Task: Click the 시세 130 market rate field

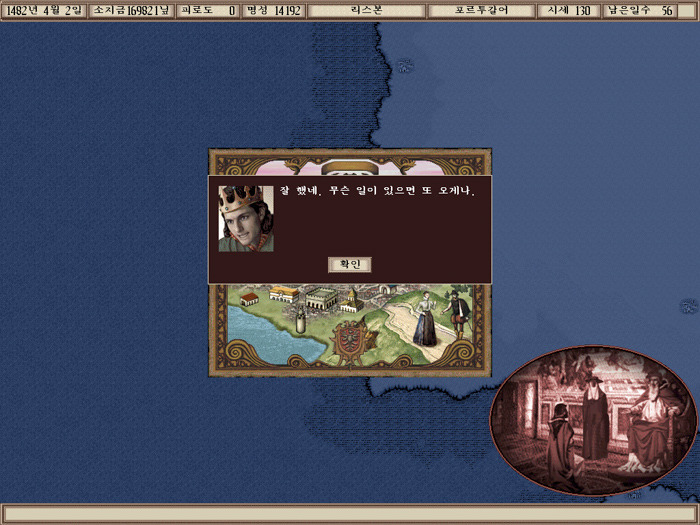Action: [568, 11]
